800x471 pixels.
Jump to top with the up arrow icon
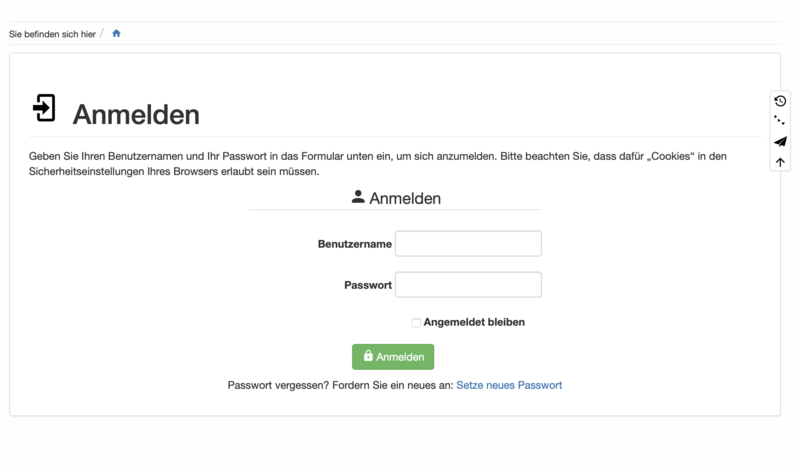click(780, 162)
